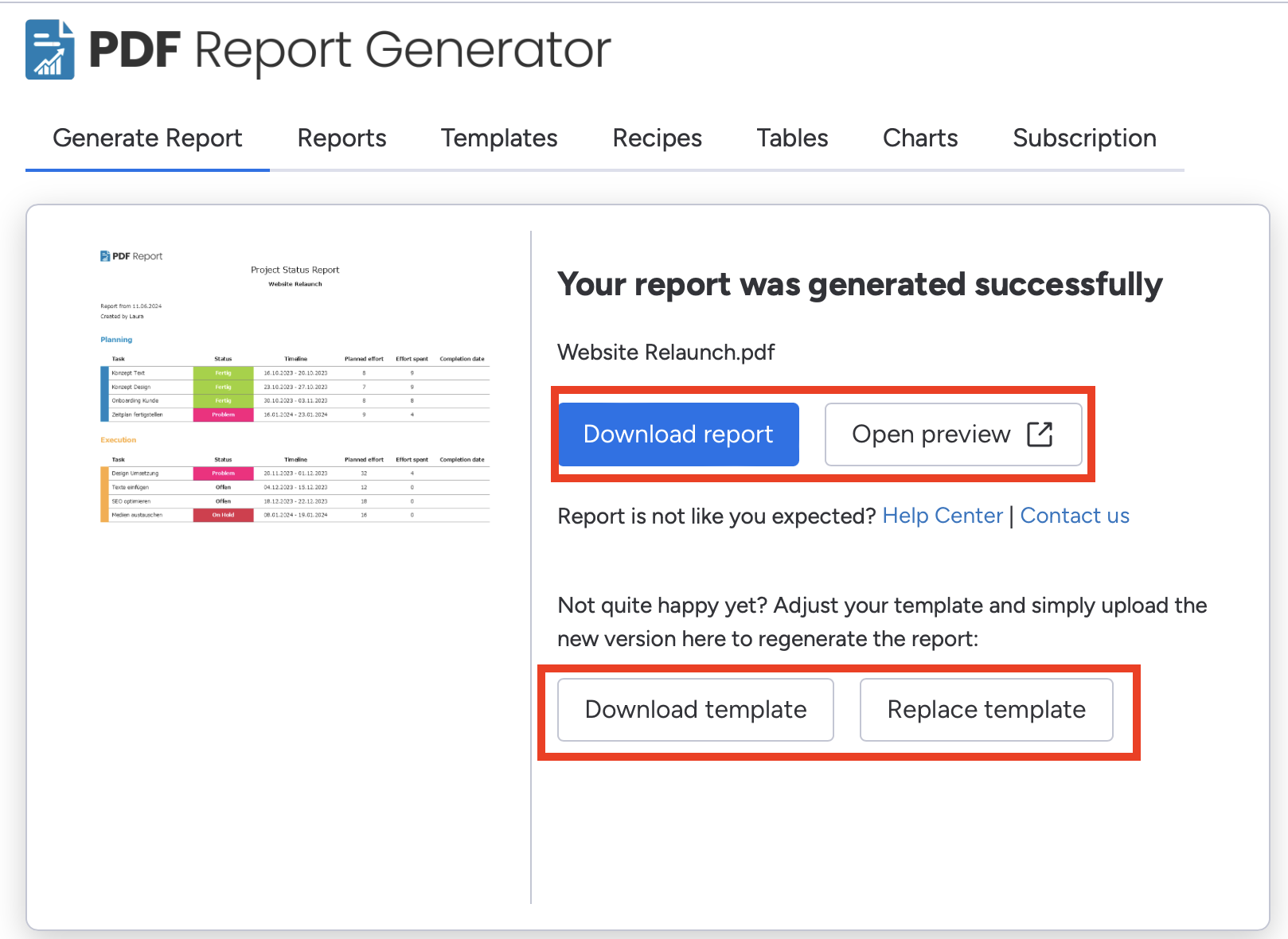Click the Replace template button
1288x939 pixels.
986,710
